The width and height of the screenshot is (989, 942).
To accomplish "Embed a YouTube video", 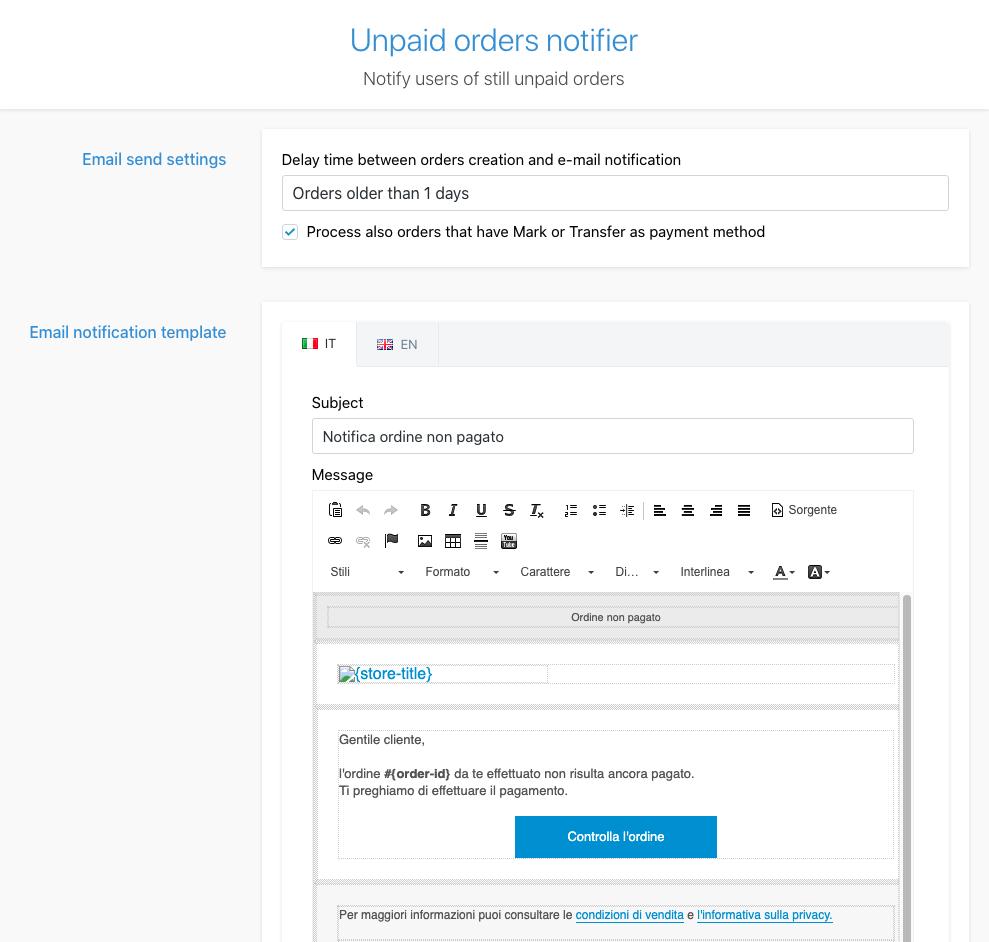I will [x=509, y=541].
